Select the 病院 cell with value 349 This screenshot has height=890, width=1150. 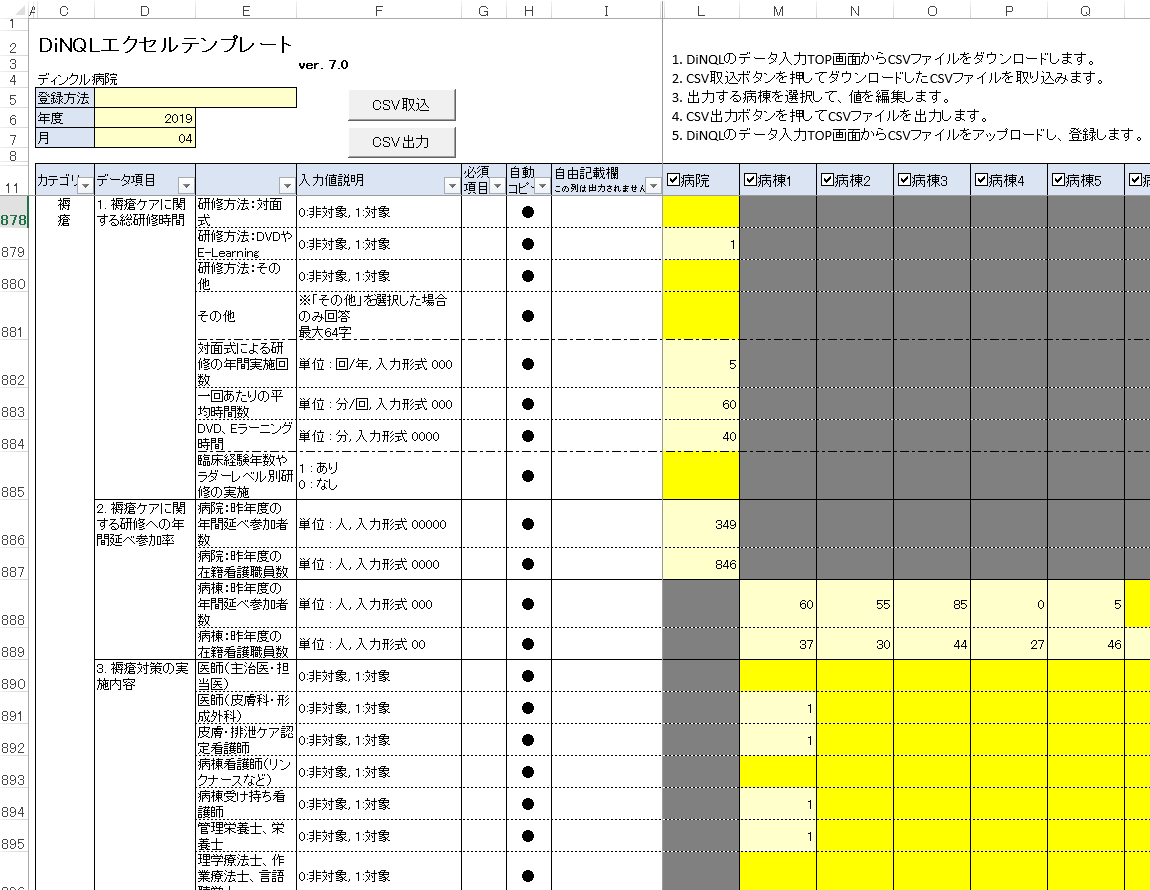click(x=701, y=524)
